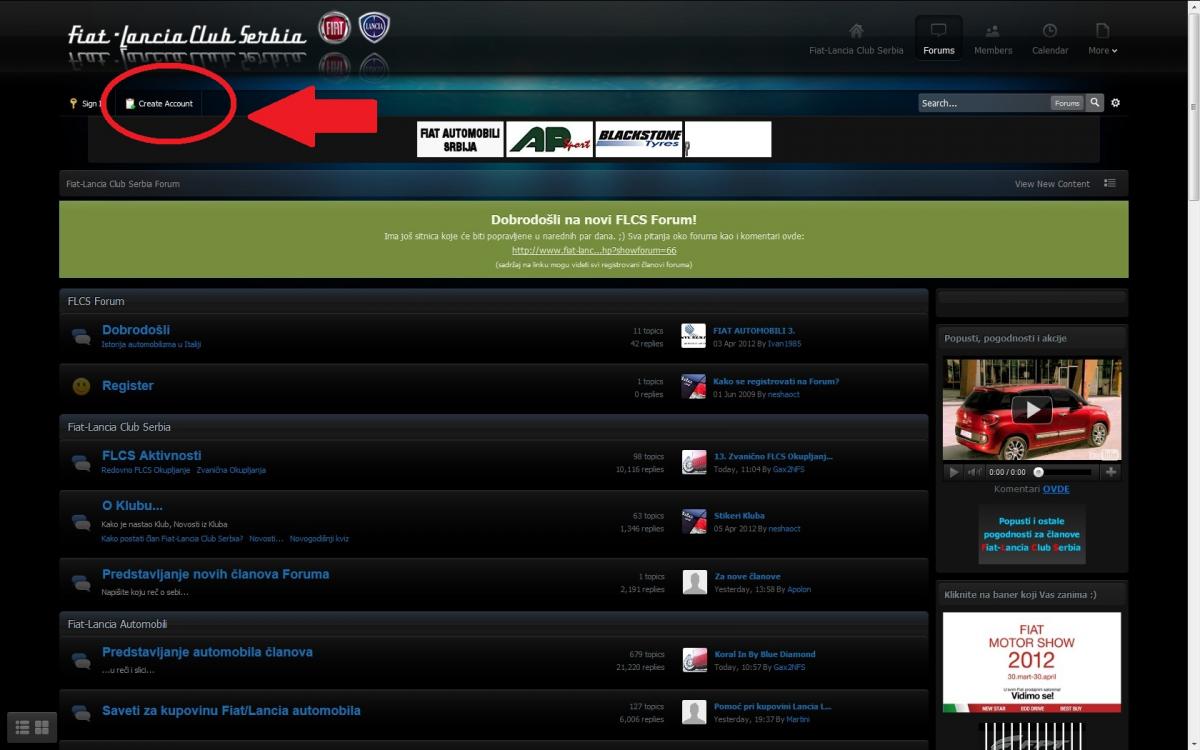The height and width of the screenshot is (750, 1200).
Task: Open the Forums search scope selector
Action: (x=1067, y=103)
